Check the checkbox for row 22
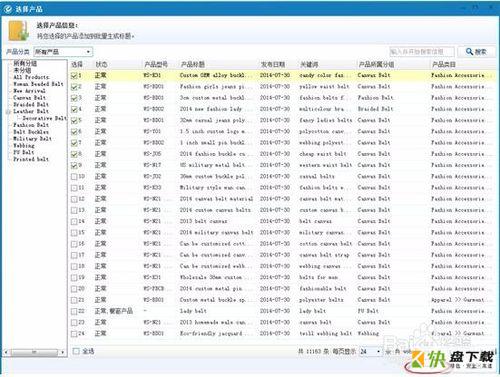 tap(74, 311)
